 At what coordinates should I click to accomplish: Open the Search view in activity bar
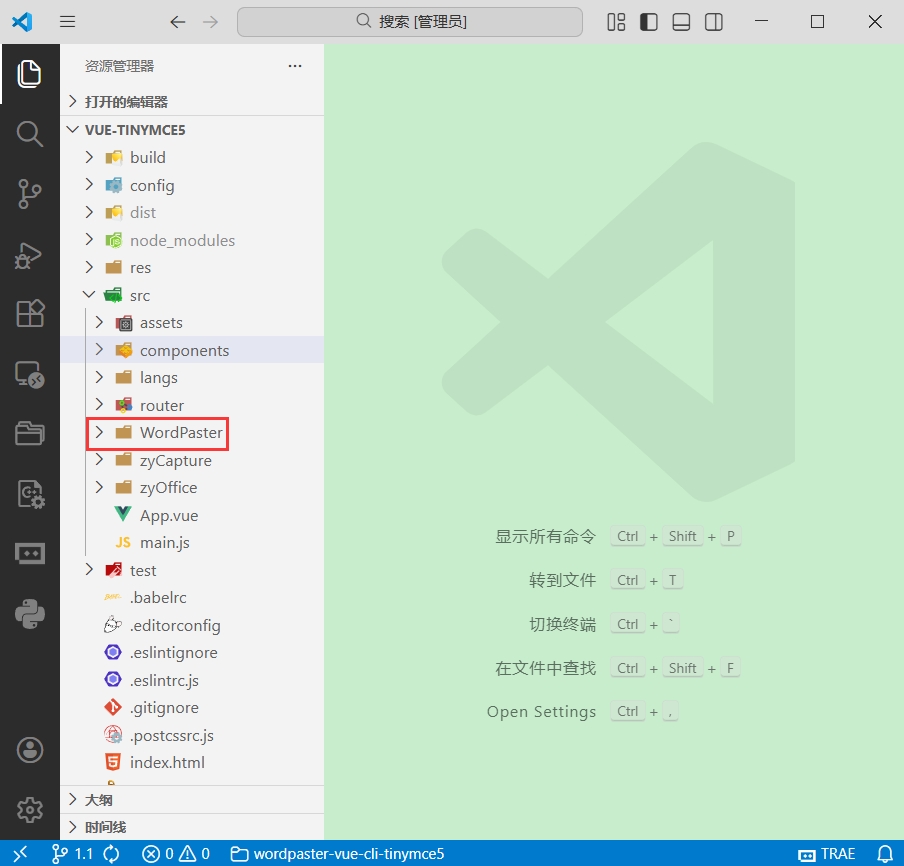pyautogui.click(x=29, y=134)
